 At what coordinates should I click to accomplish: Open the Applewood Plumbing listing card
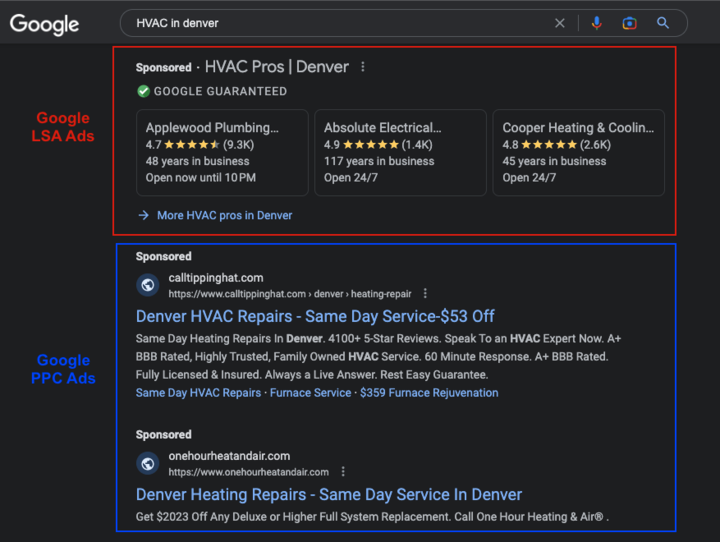click(222, 152)
